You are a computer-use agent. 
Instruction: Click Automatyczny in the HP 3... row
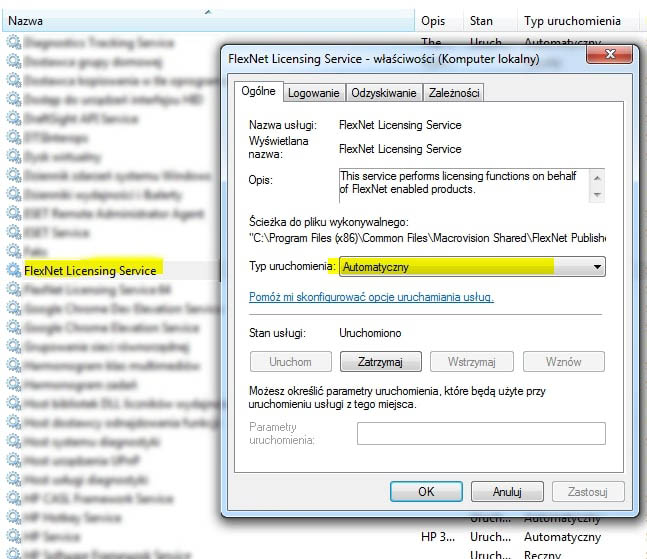[x=562, y=537]
